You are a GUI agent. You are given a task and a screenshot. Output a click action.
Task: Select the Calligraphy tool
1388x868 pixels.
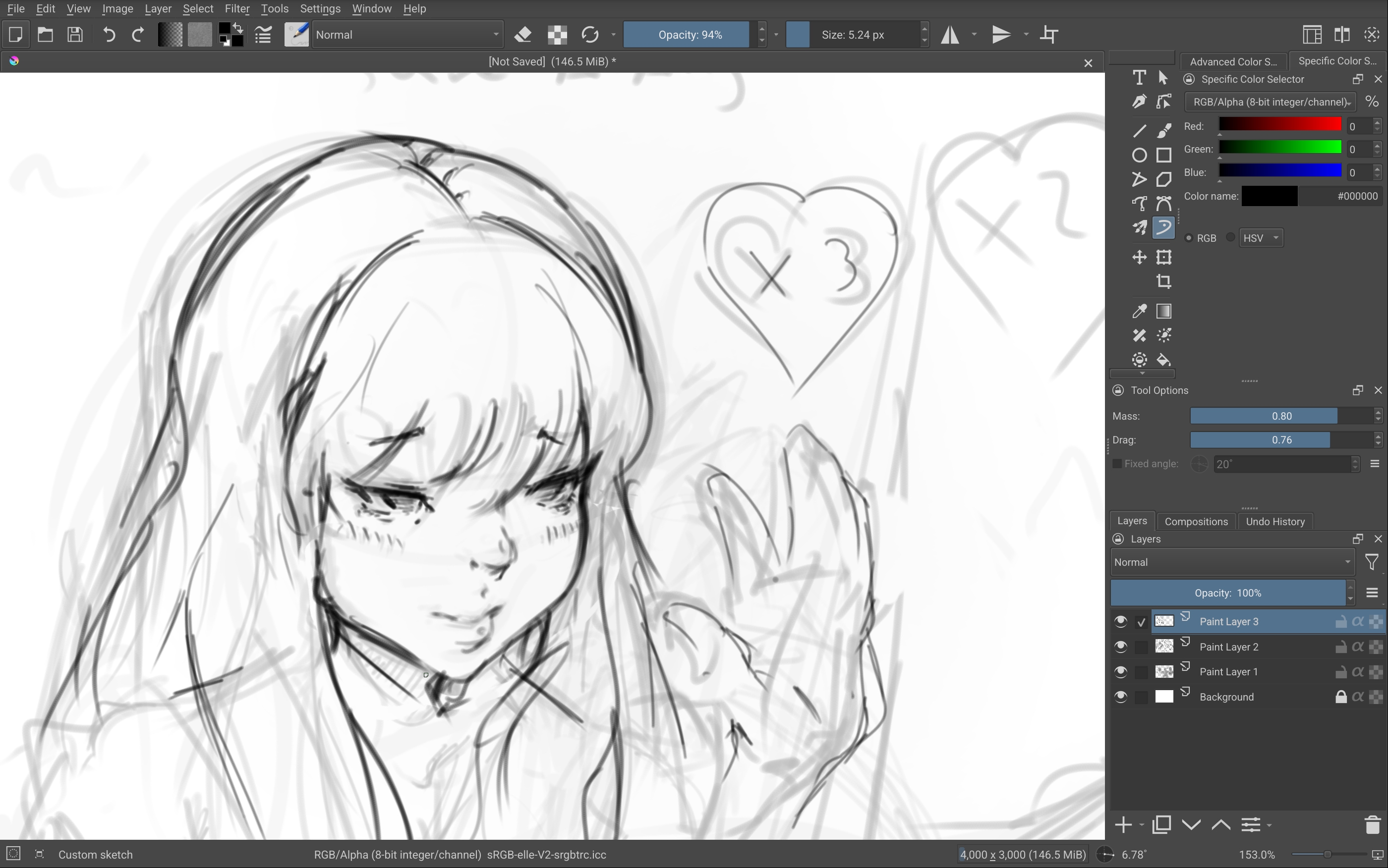[x=1139, y=102]
